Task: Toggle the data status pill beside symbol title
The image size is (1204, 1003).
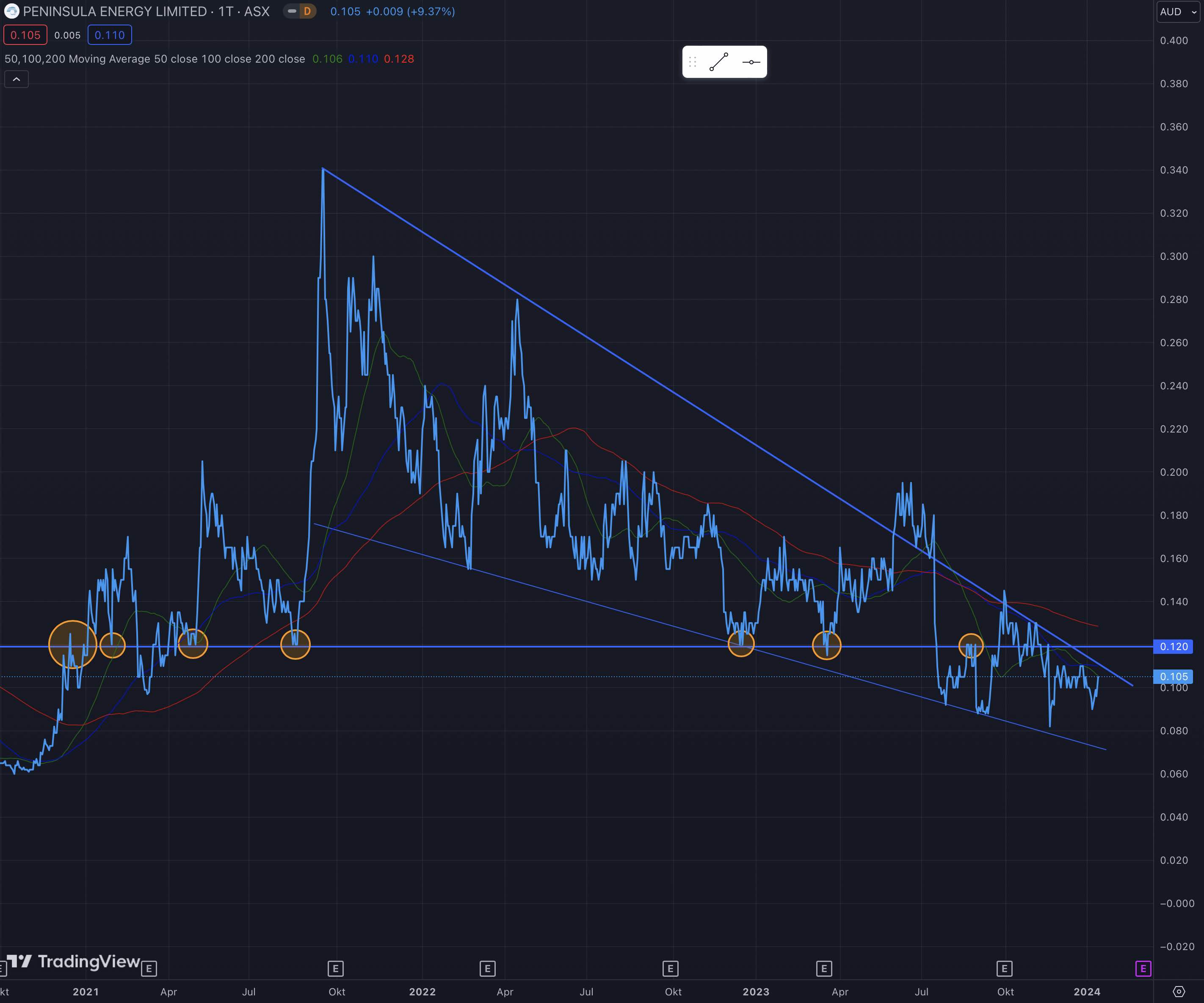Action: [293, 11]
